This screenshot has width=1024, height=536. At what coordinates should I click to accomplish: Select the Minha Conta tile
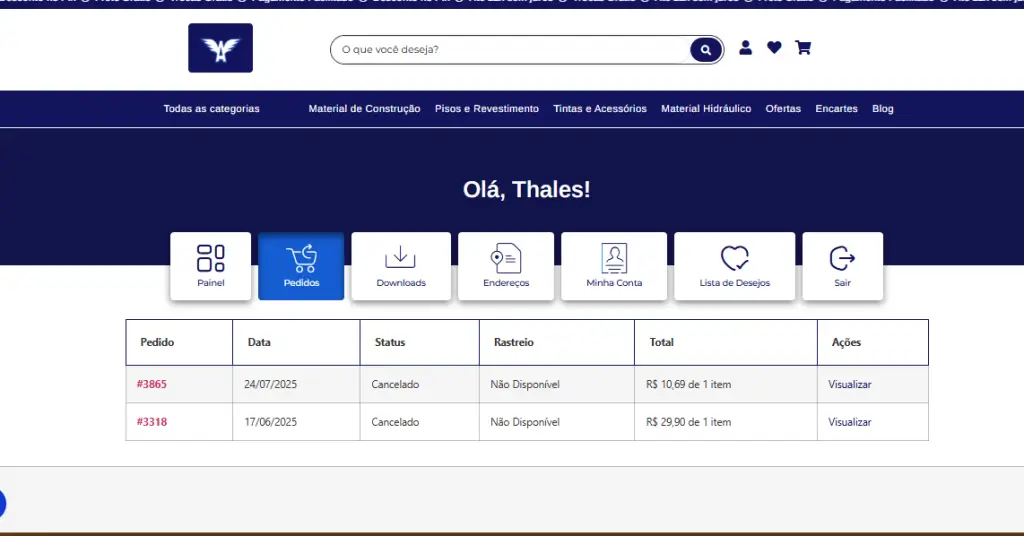614,266
